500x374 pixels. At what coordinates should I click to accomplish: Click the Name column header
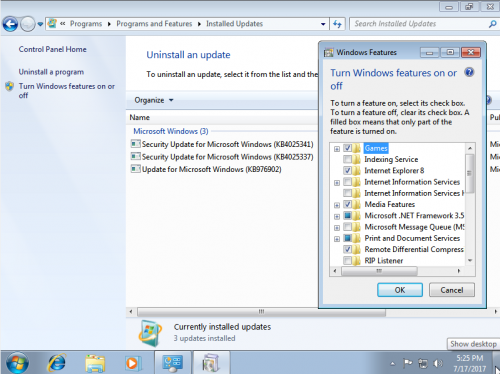(x=139, y=117)
